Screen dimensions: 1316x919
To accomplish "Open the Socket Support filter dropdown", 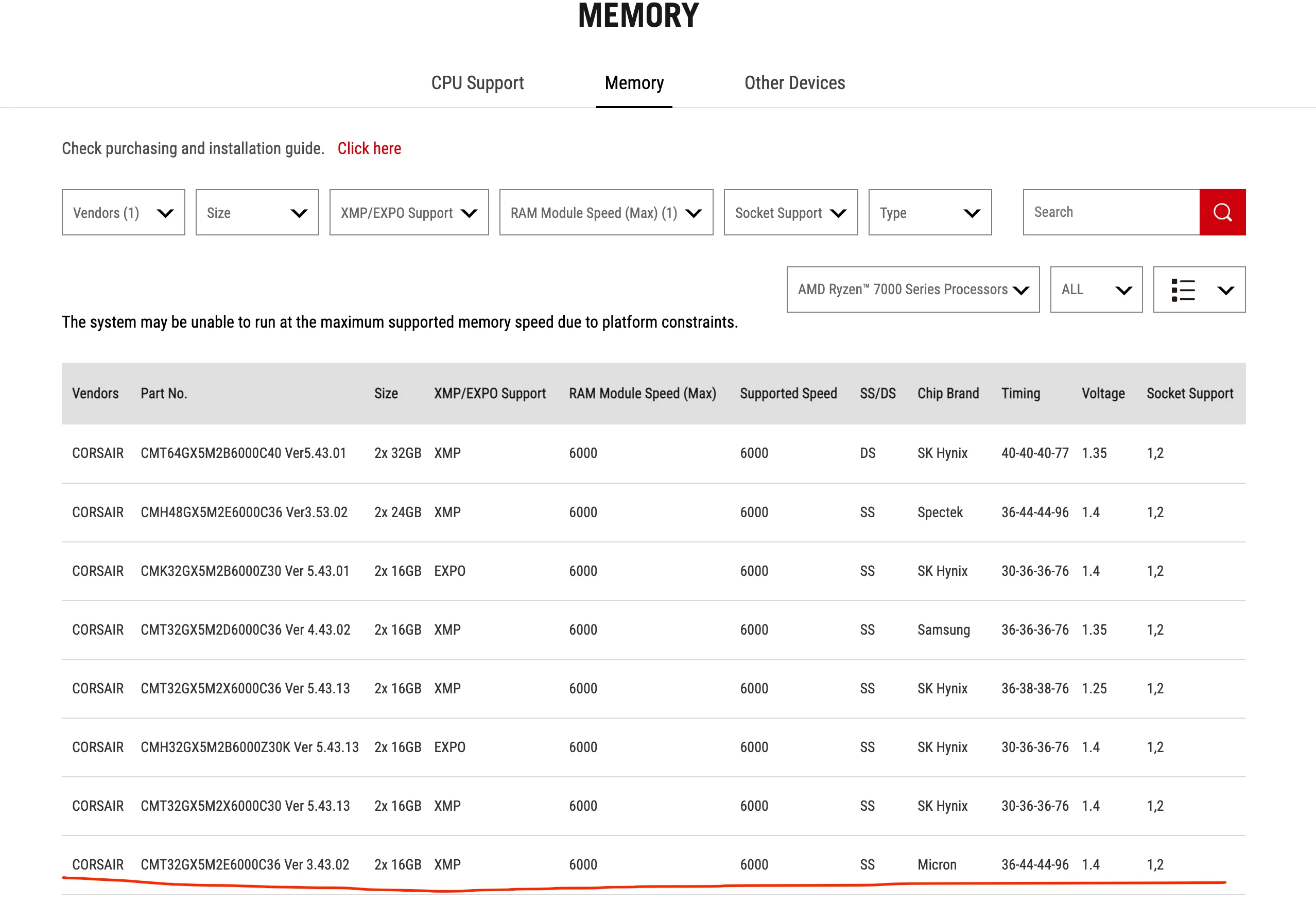I will click(790, 212).
